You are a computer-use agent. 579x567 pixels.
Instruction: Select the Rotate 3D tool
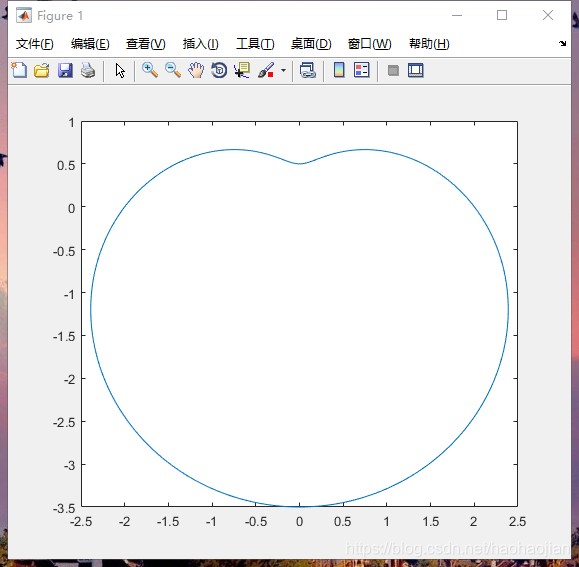click(219, 70)
